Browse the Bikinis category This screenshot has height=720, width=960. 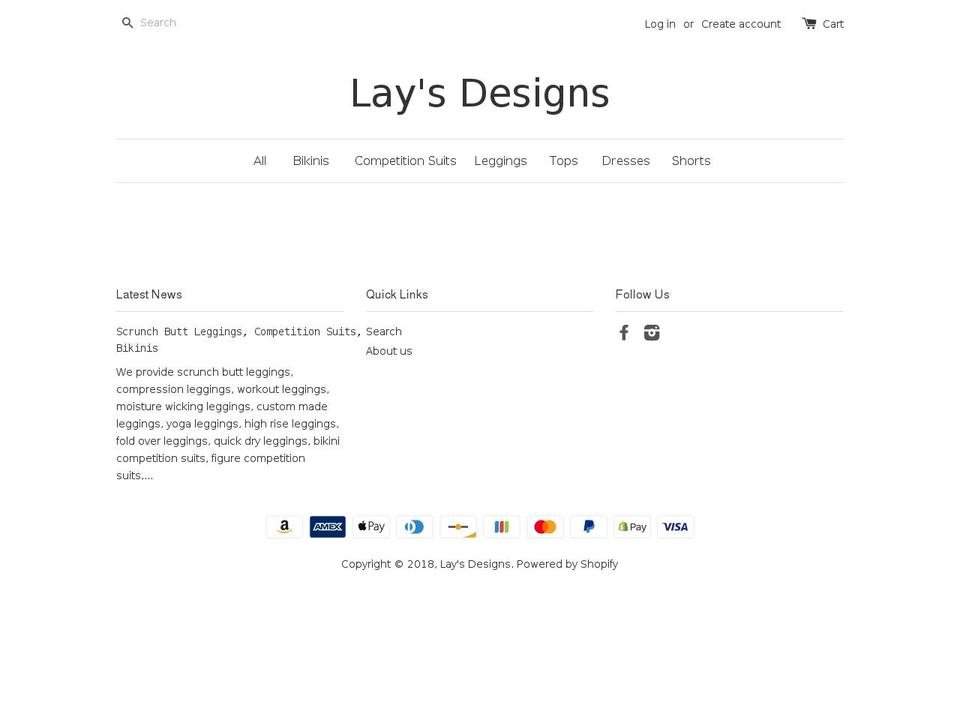tap(310, 160)
